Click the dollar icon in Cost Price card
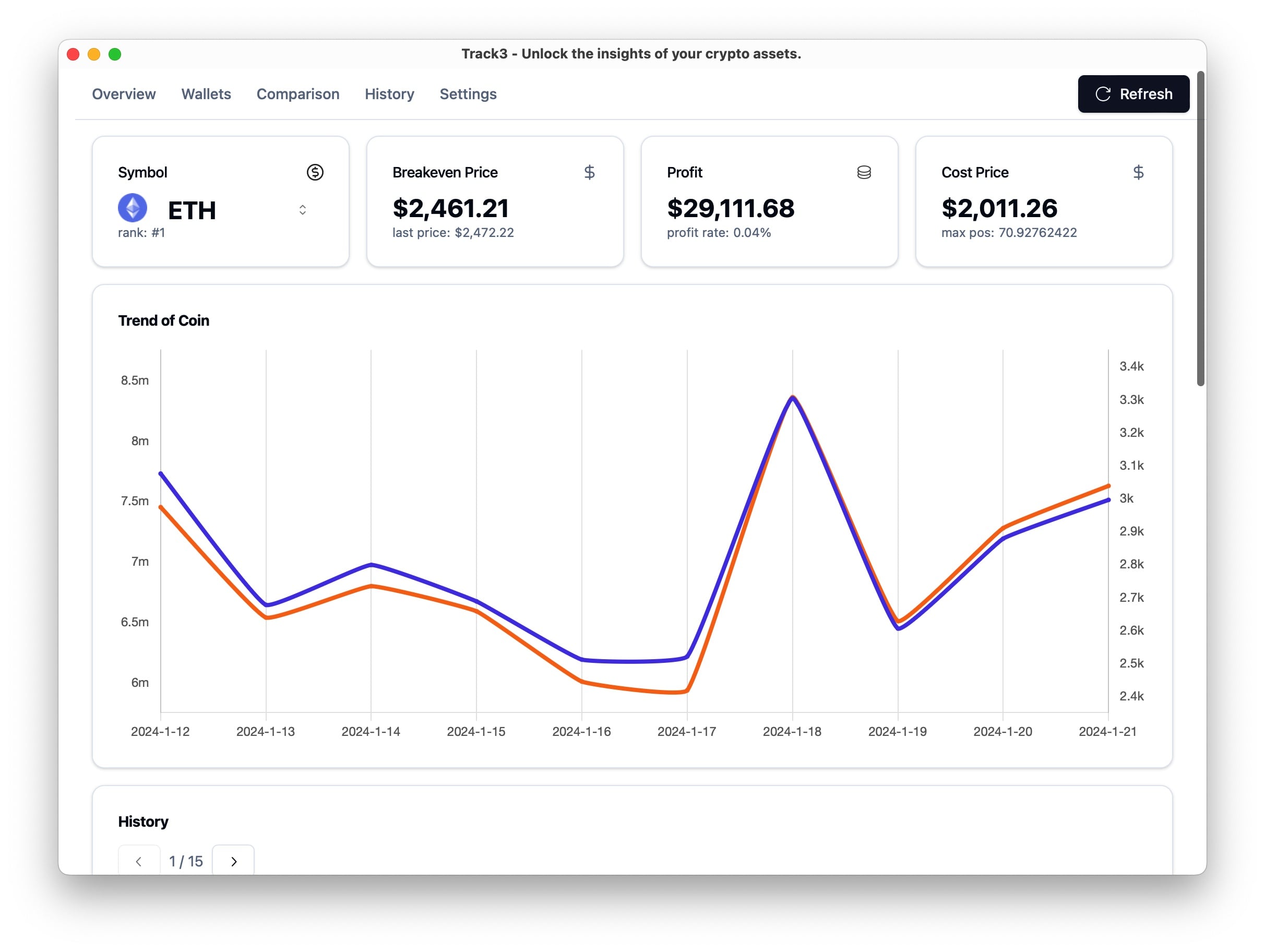 1138,172
